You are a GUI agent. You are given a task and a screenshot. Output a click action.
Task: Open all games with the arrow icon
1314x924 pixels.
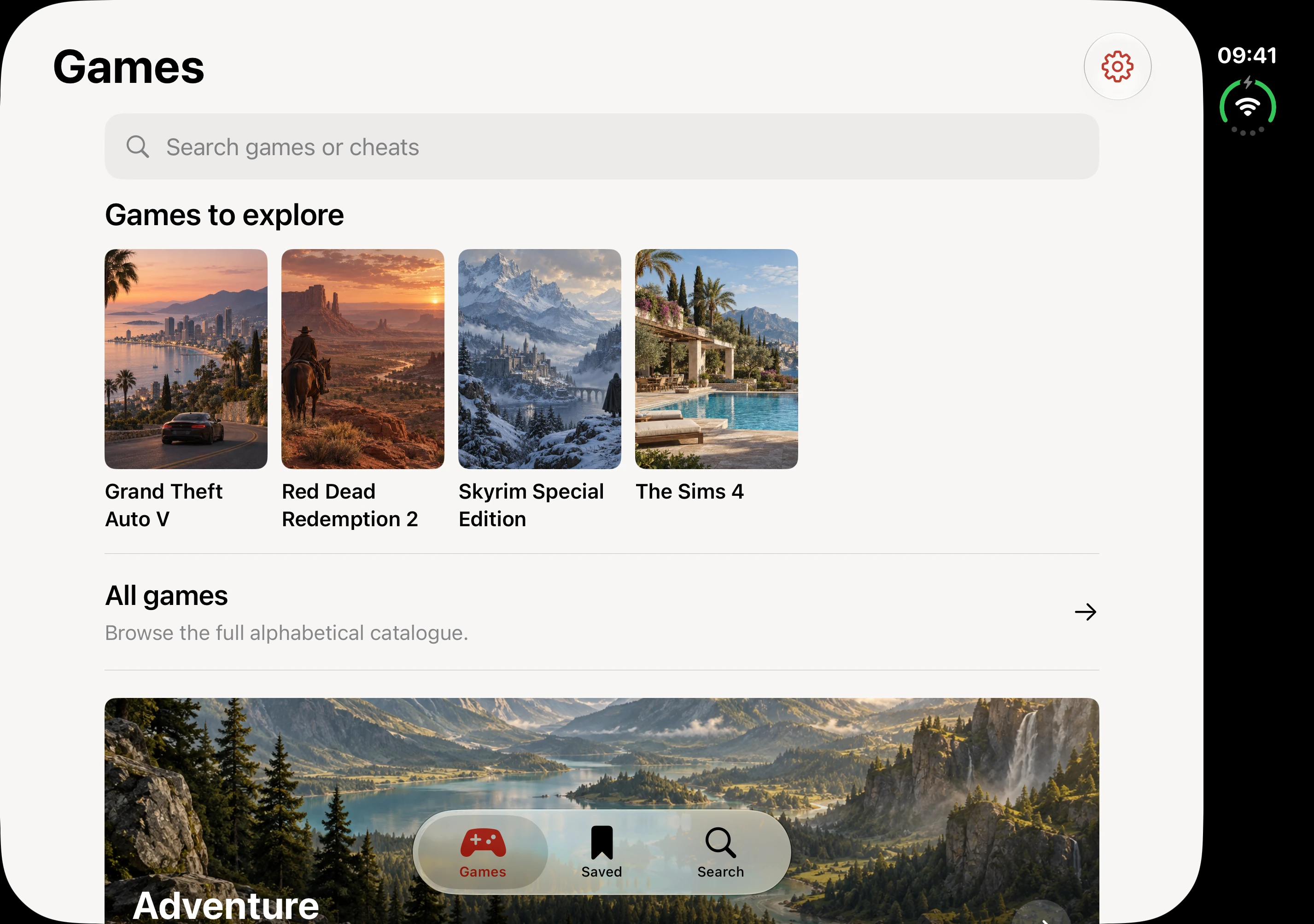pos(1085,611)
